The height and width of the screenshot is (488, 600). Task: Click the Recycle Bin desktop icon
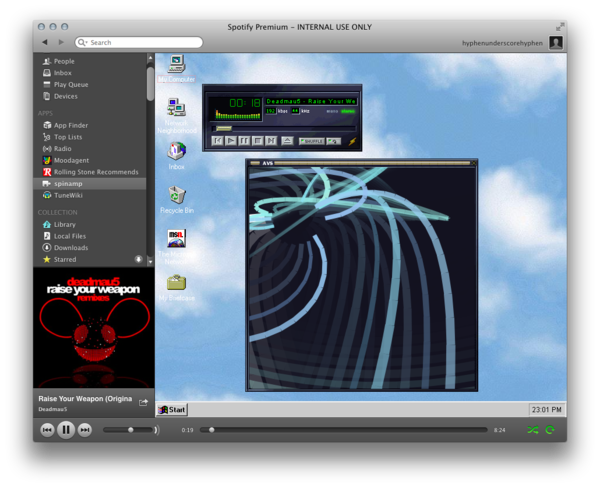pyautogui.click(x=177, y=199)
